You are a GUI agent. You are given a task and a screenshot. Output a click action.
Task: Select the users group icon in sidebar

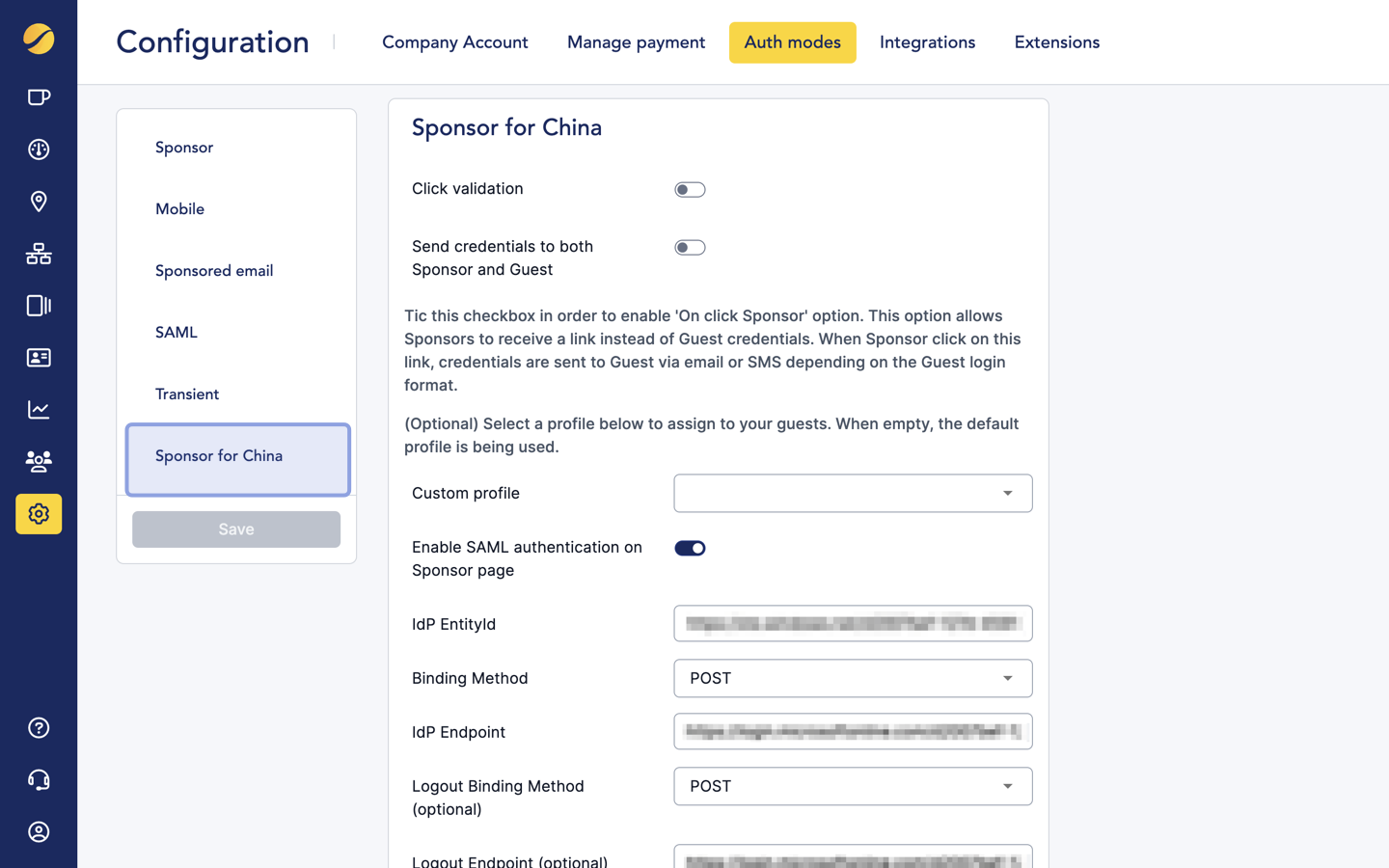[x=39, y=461]
